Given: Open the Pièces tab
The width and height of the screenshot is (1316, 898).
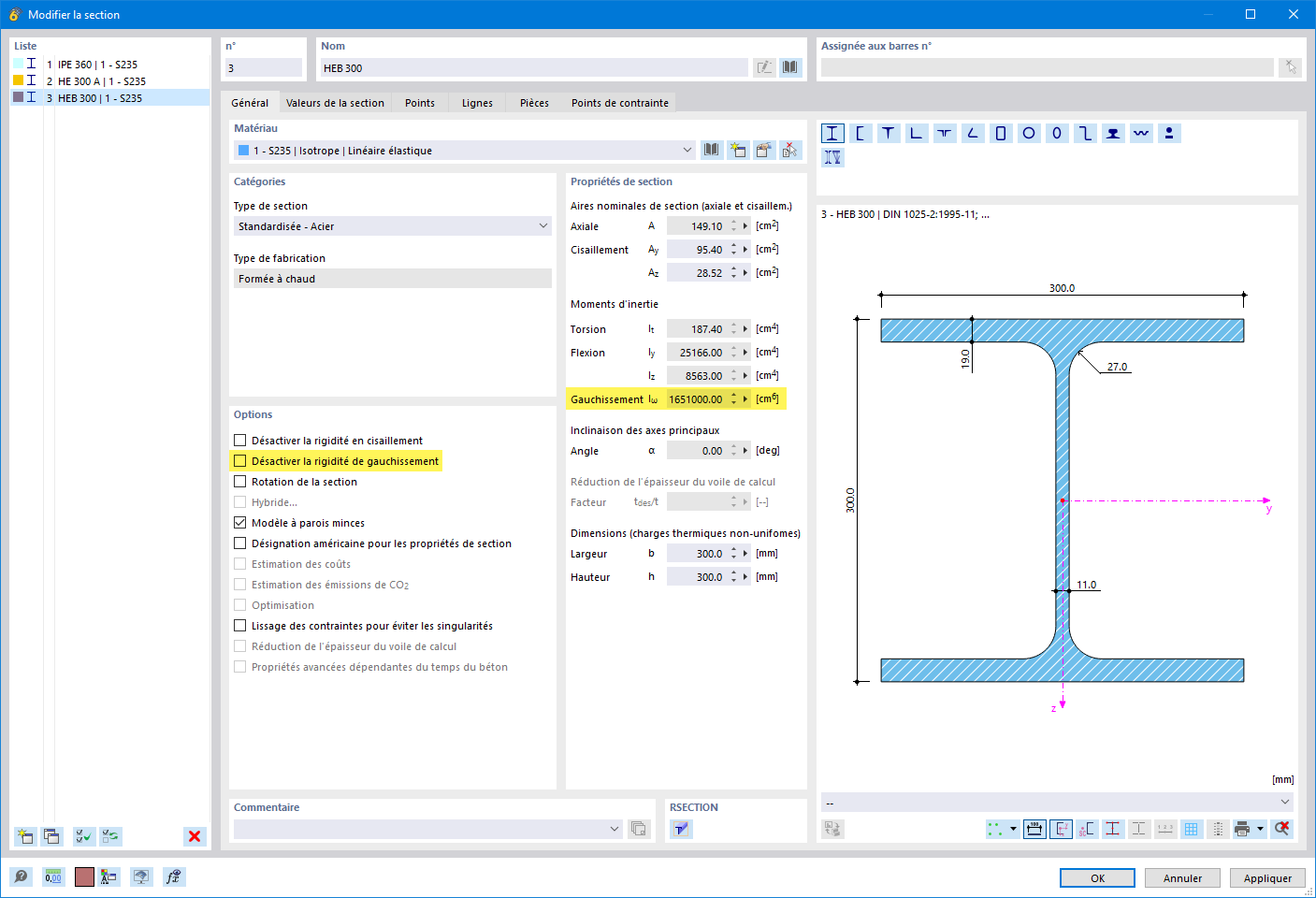Looking at the screenshot, I should [534, 103].
